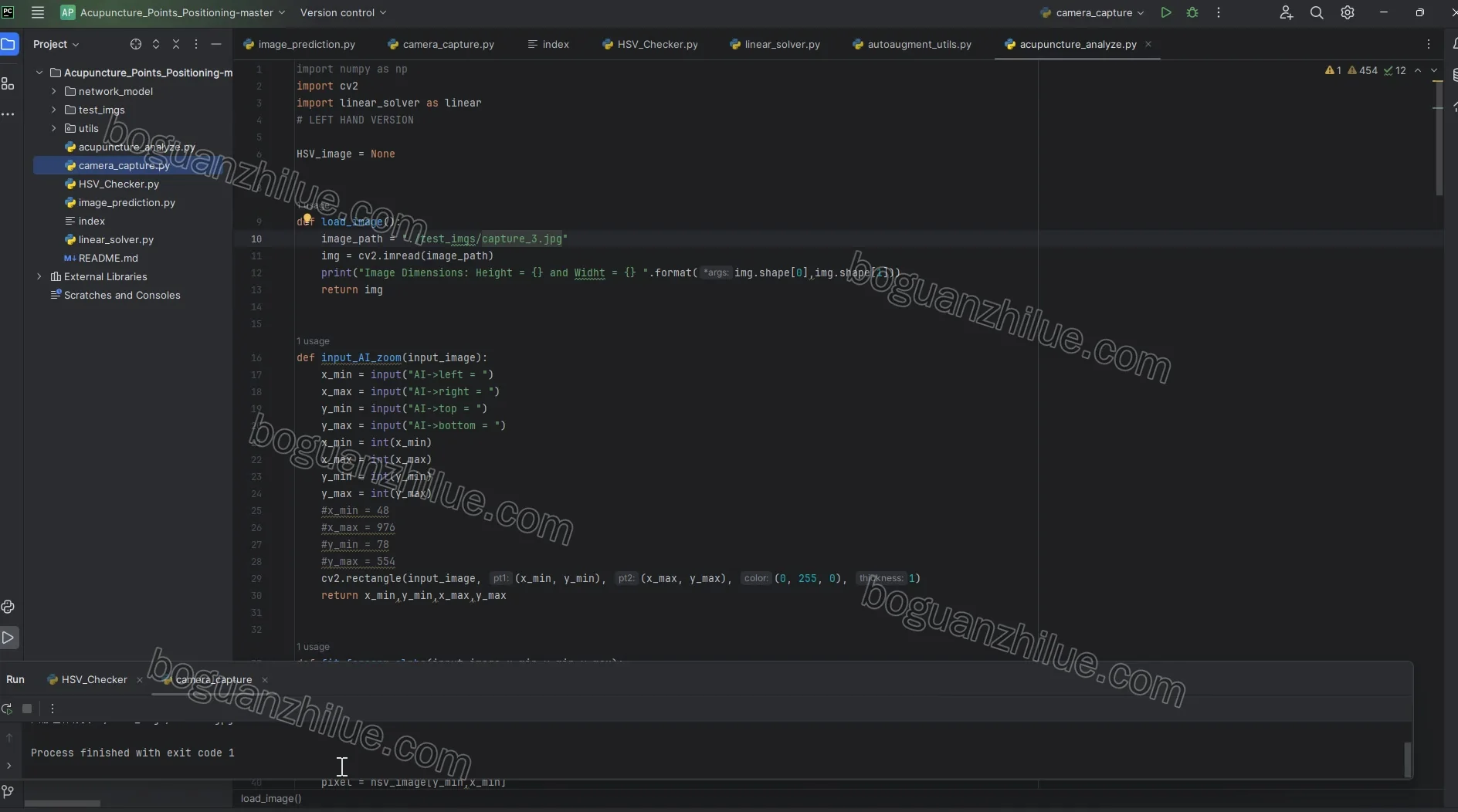1458x812 pixels.
Task: Open the project name dropdown
Action: coord(174,12)
